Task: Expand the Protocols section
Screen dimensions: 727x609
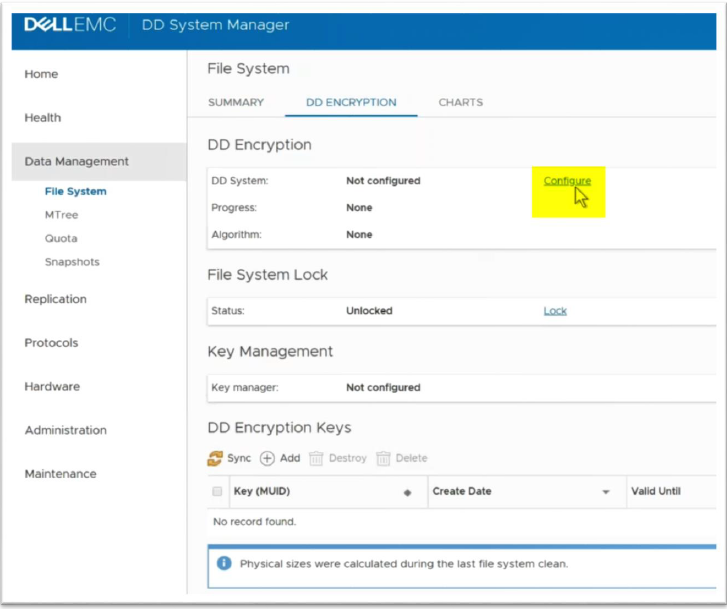Action: (51, 343)
